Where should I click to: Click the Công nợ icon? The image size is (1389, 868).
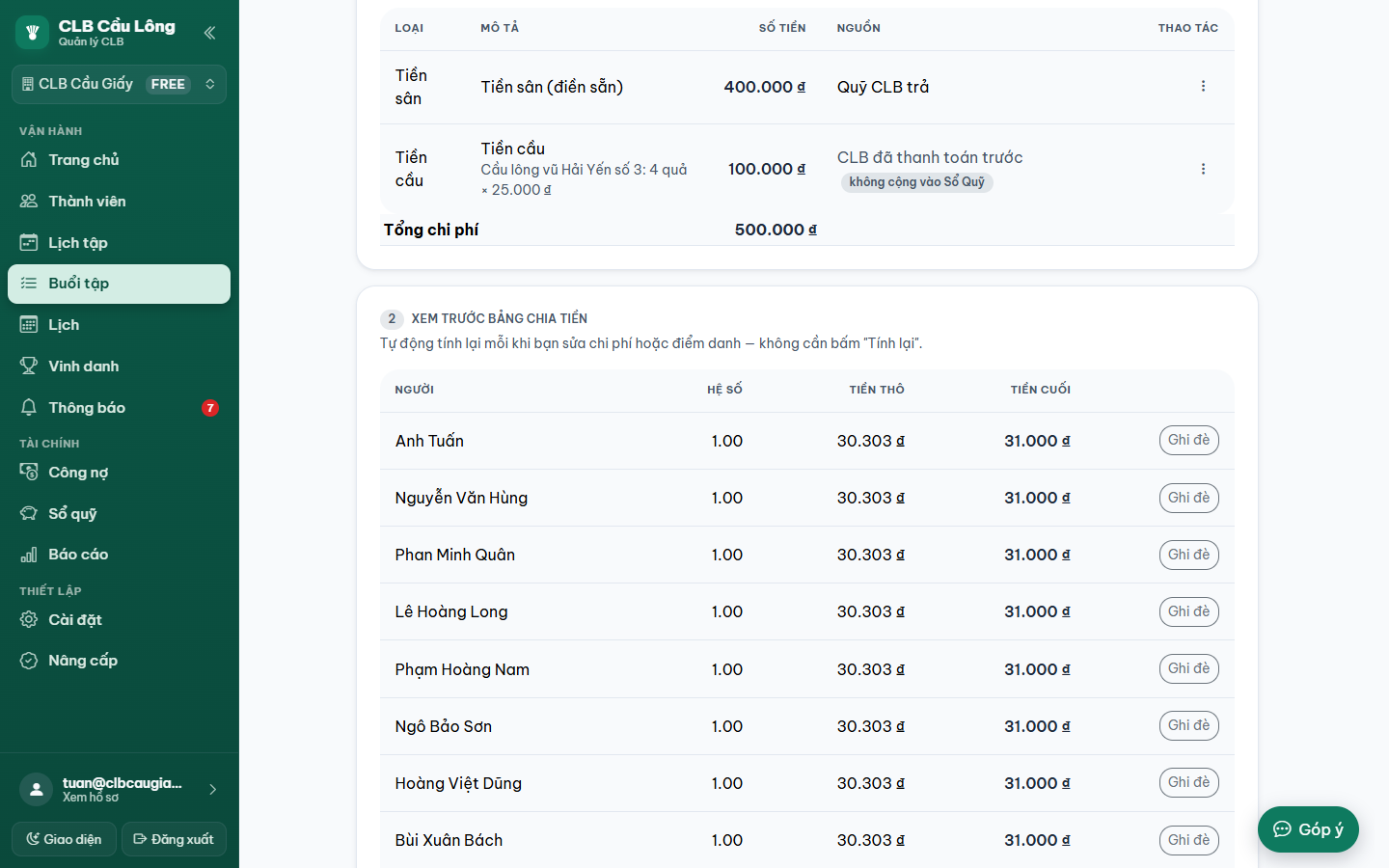click(29, 473)
